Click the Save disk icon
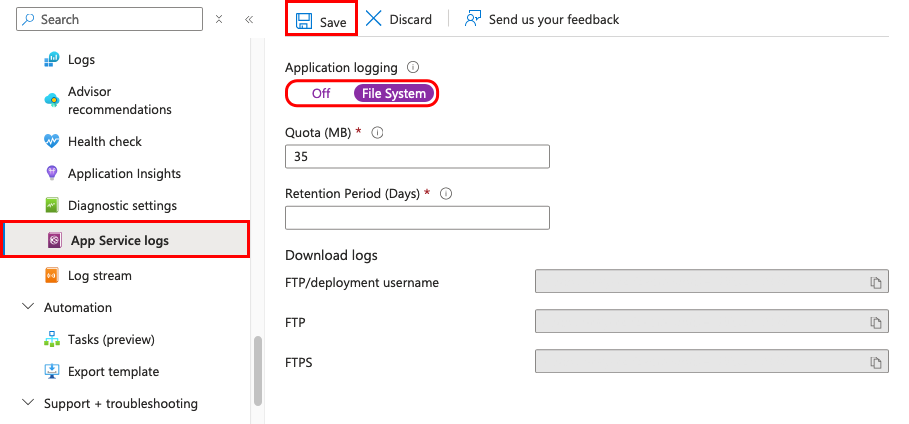Viewport: 909px width, 424px height. click(301, 21)
